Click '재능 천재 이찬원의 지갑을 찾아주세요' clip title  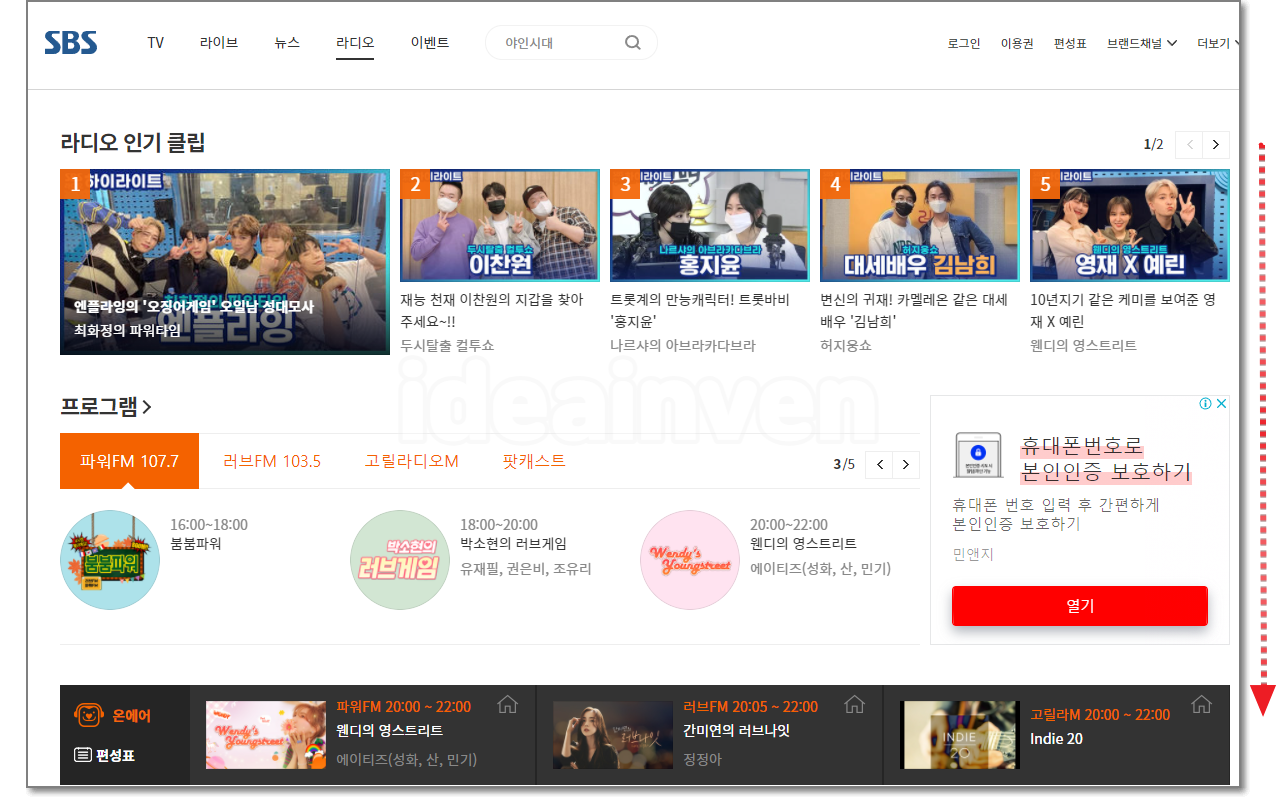tap(492, 311)
